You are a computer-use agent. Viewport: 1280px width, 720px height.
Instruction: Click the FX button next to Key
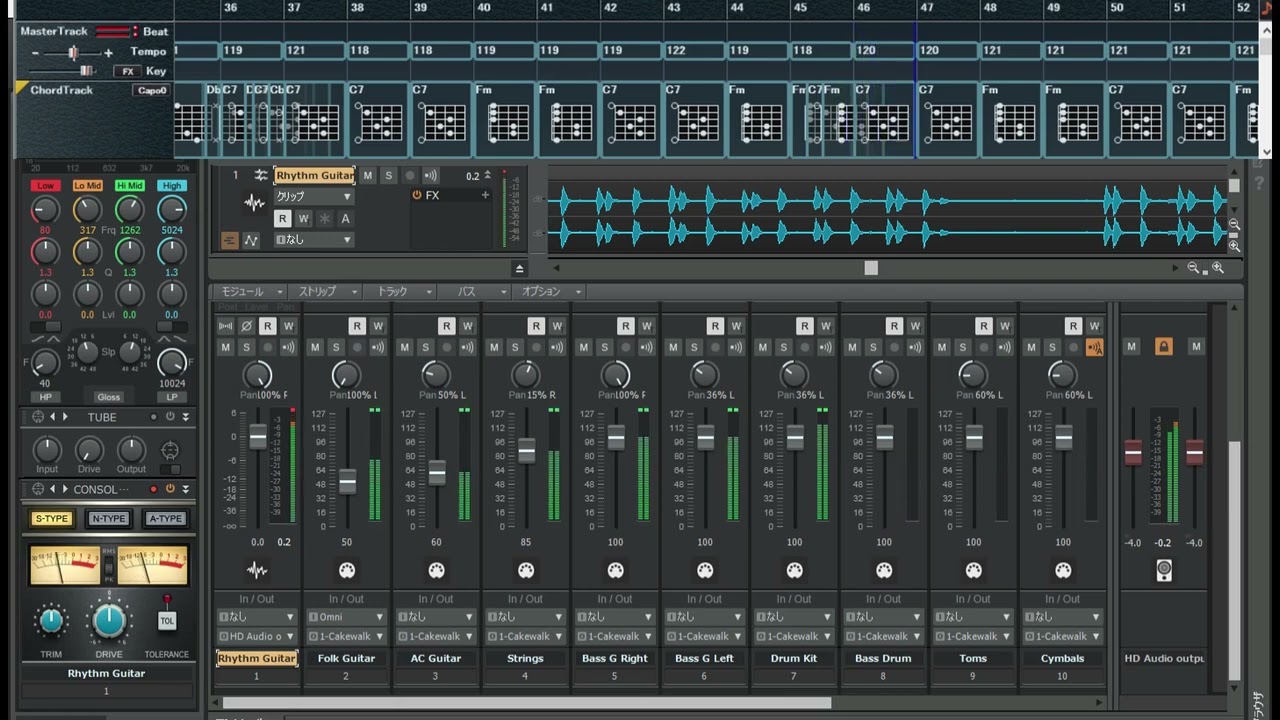[x=128, y=72]
